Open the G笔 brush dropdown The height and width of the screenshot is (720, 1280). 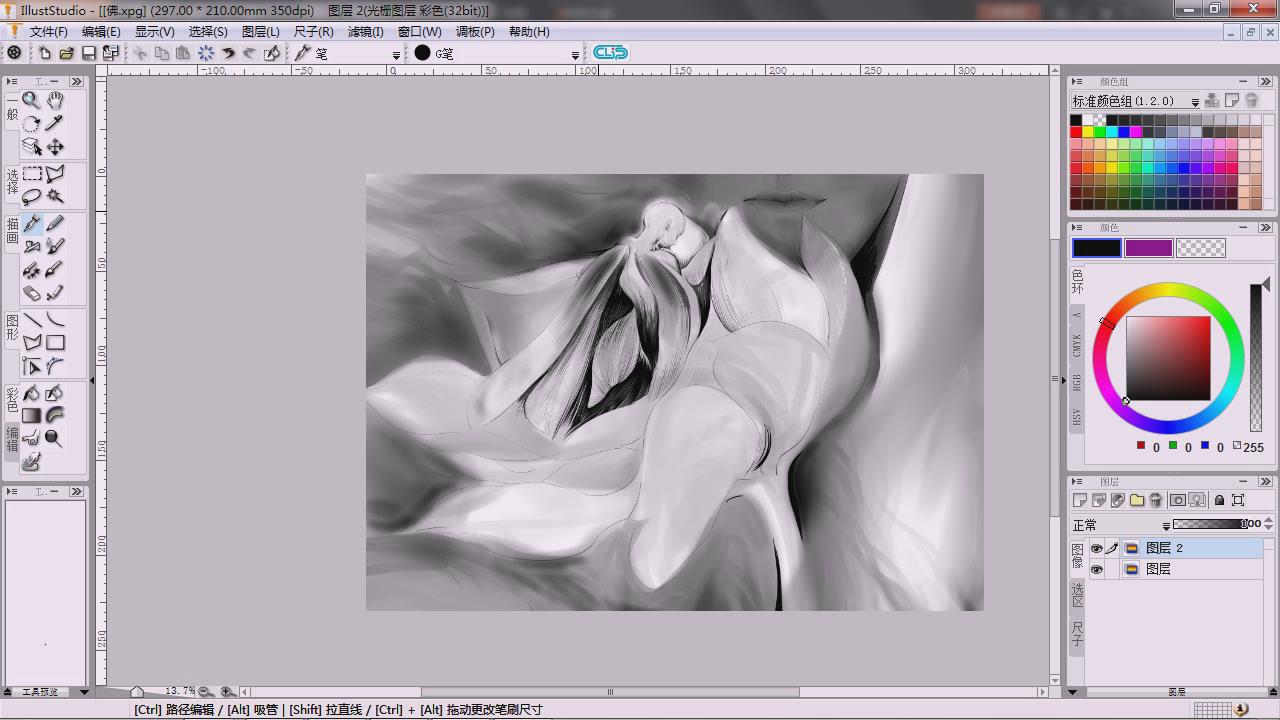click(575, 54)
